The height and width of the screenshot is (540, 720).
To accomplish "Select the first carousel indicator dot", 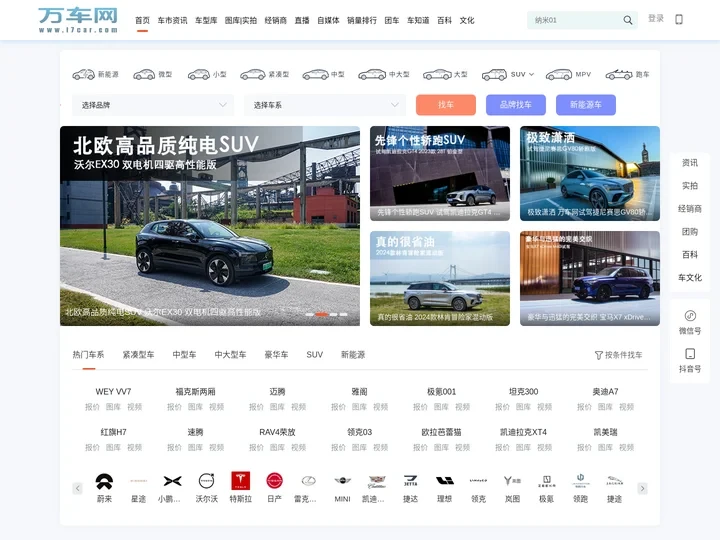I will pos(310,315).
